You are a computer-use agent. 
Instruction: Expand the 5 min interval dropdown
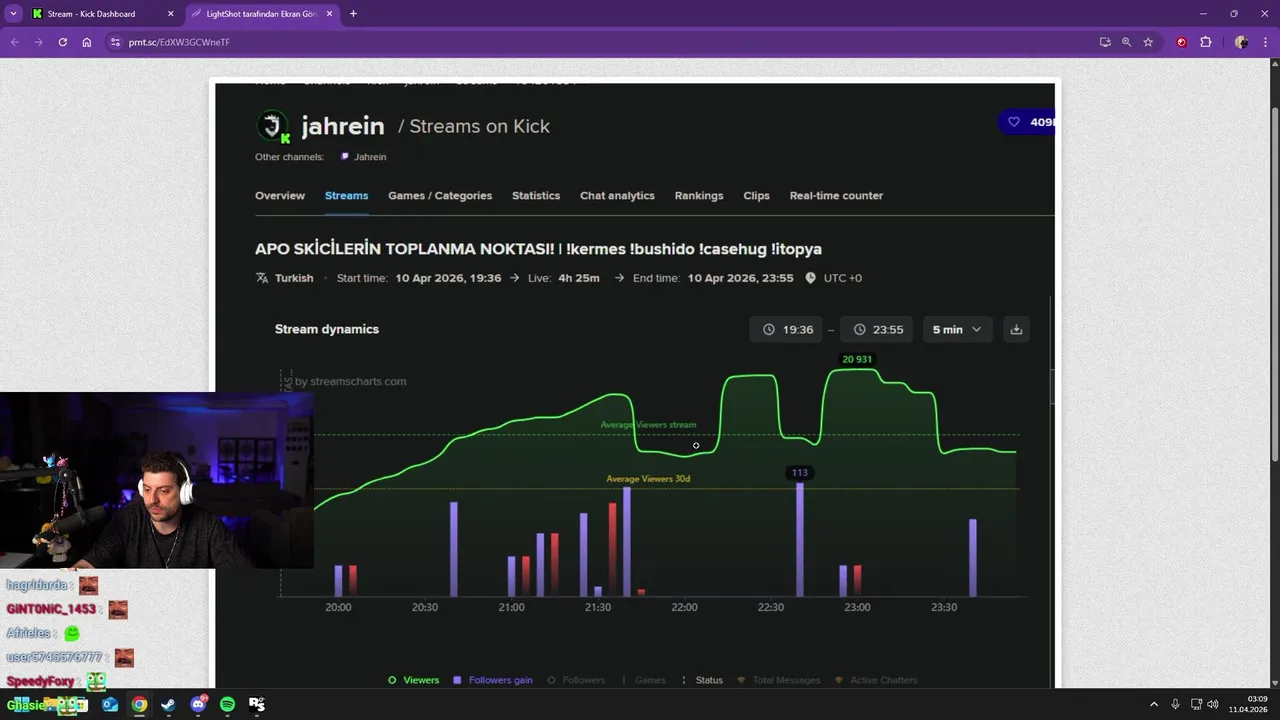coord(957,329)
